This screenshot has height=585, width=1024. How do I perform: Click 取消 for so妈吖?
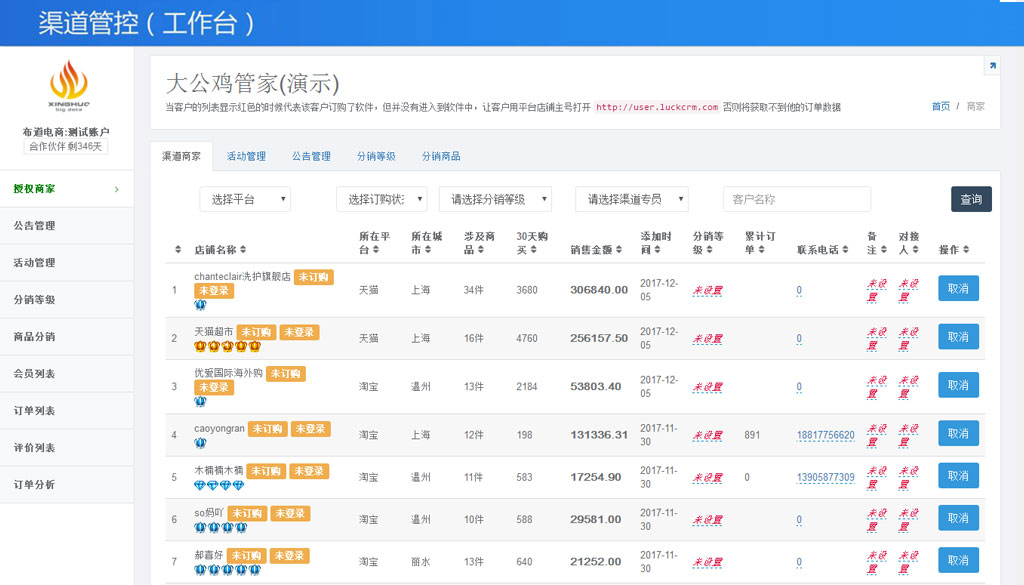click(958, 518)
